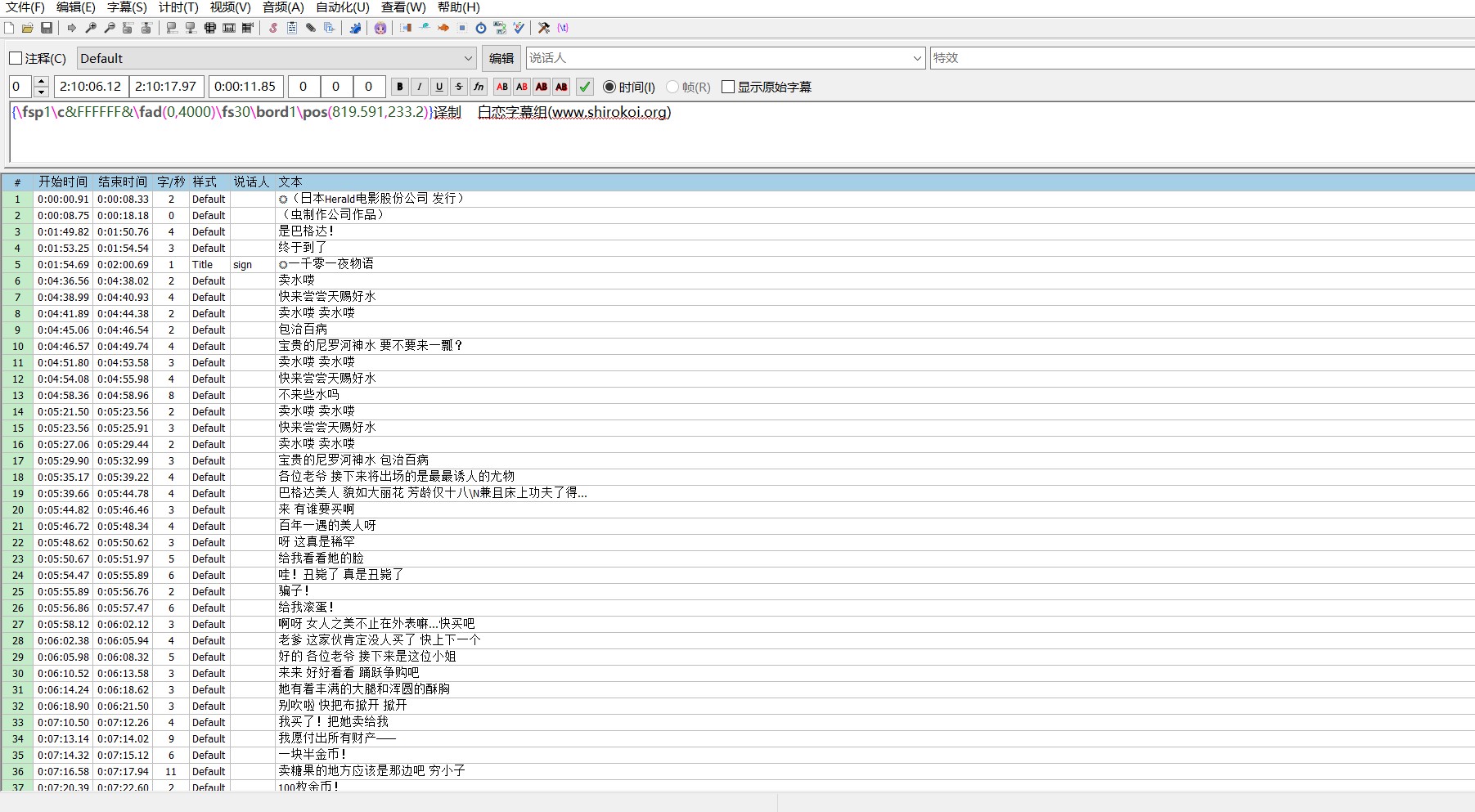1475x812 pixels.
Task: Click start time field 2:10:06.12
Action: [x=91, y=87]
